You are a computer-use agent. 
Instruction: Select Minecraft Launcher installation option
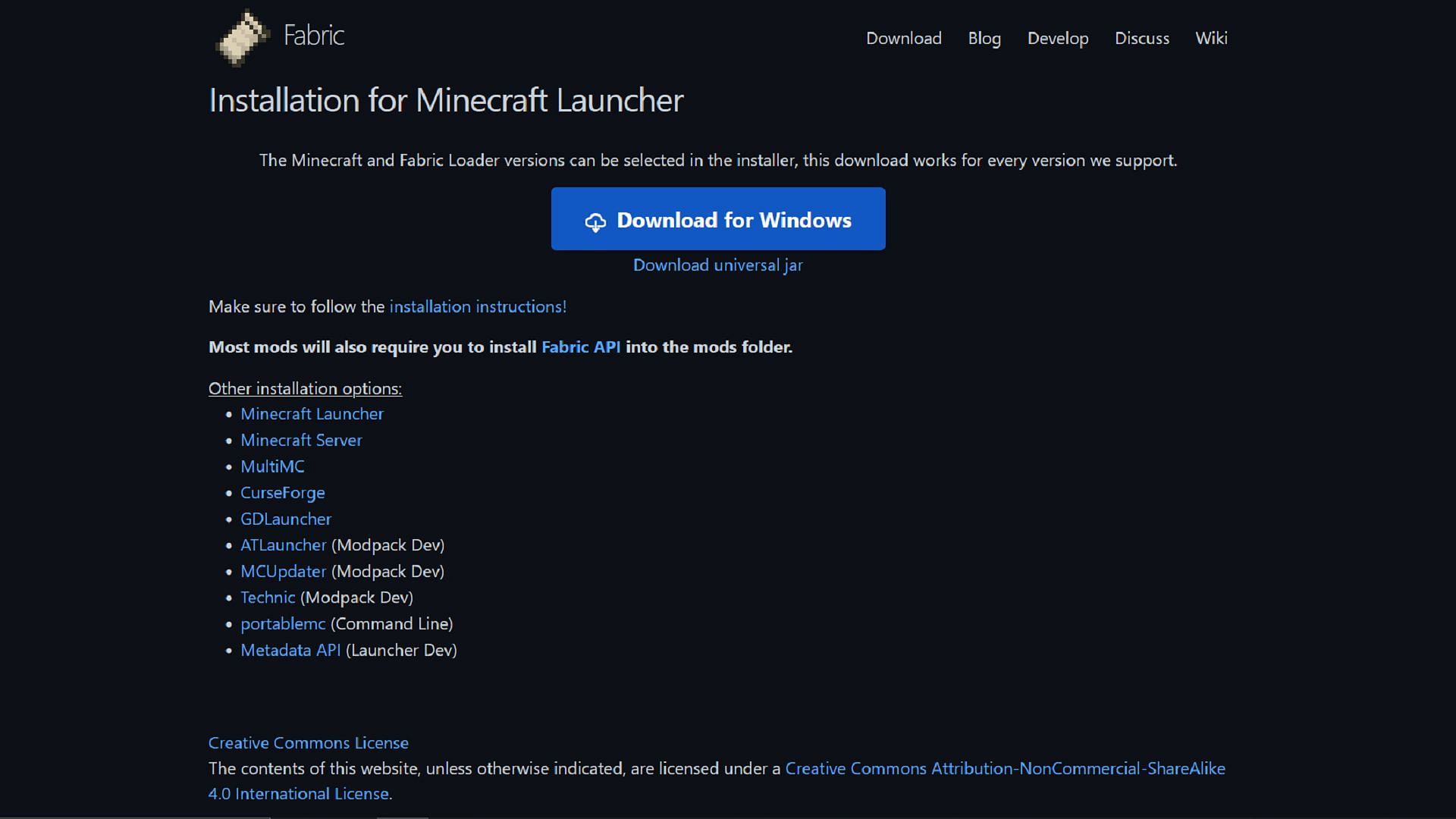coord(312,414)
